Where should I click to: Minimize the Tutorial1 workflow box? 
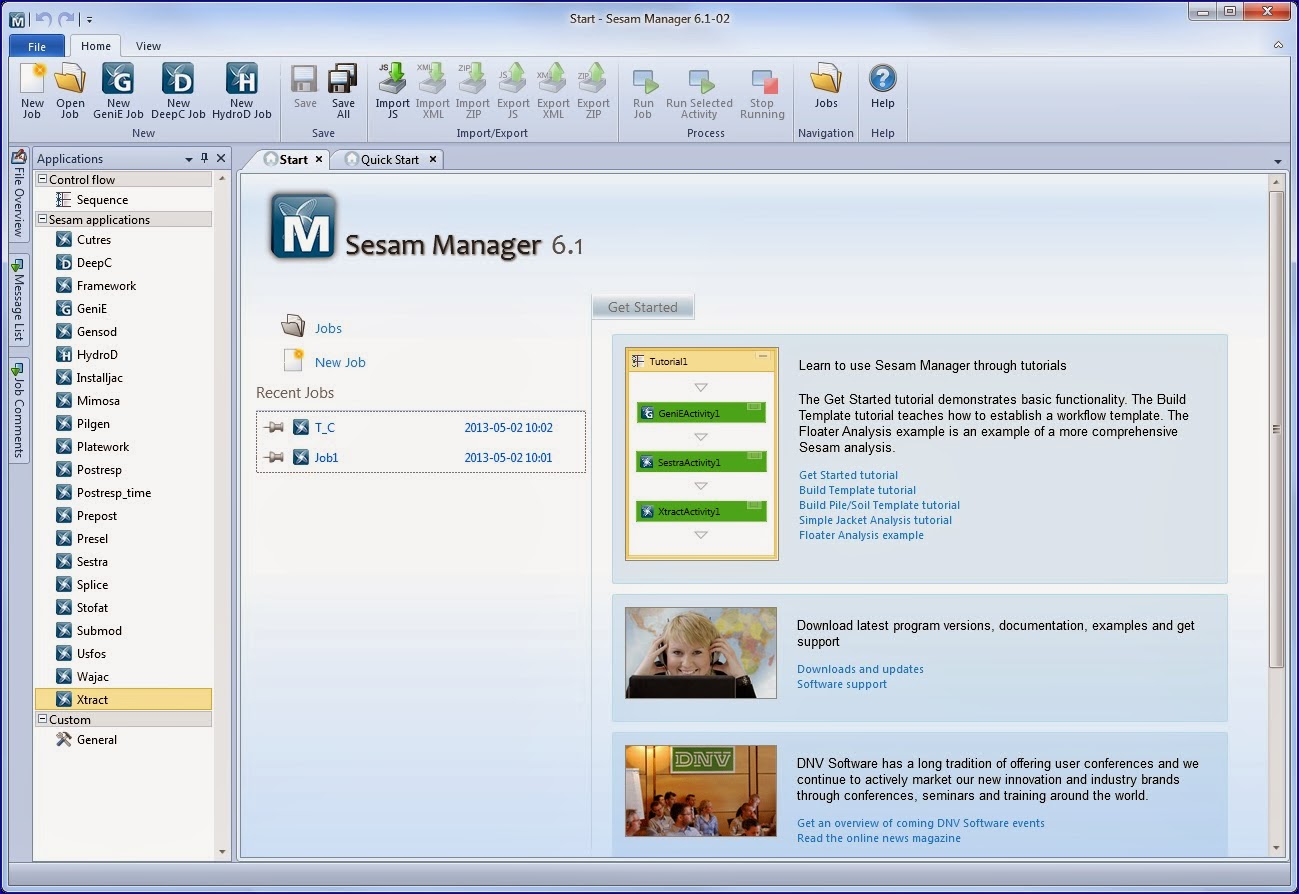[x=763, y=357]
